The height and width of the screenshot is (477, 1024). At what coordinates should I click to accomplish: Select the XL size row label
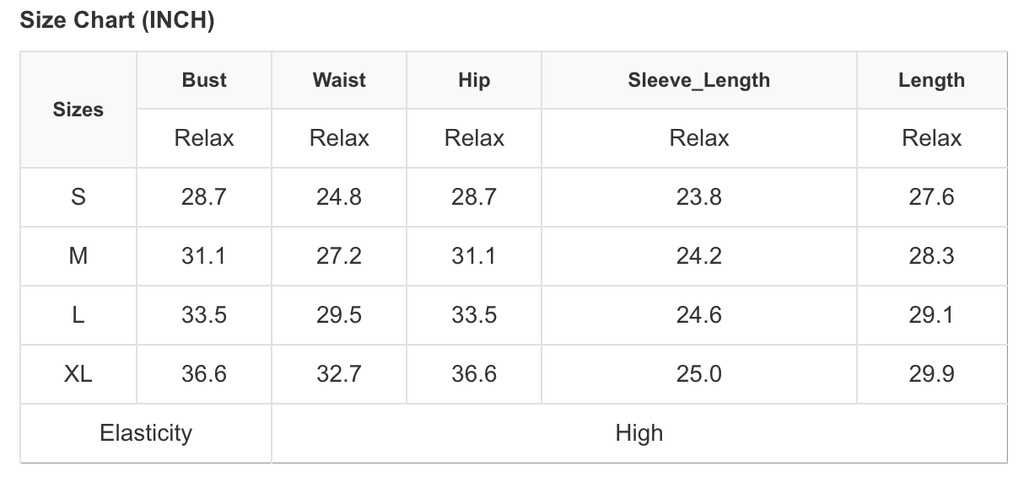(78, 374)
